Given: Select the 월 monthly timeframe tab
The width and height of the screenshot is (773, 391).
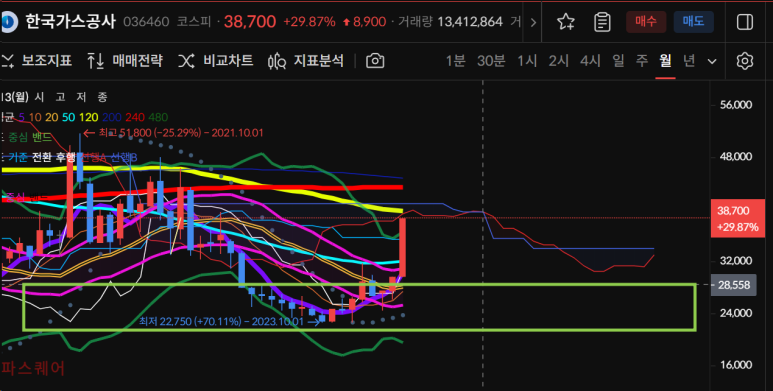Looking at the screenshot, I should 665,61.
